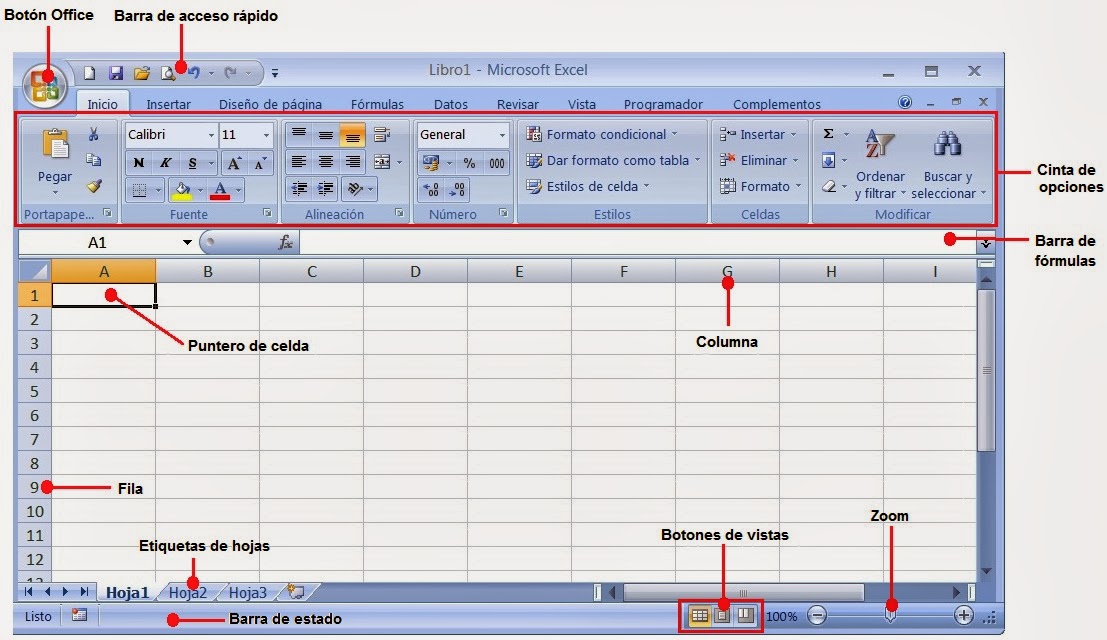Insert a new worksheet using the sheet icon
The width and height of the screenshot is (1107, 640).
(x=295, y=591)
